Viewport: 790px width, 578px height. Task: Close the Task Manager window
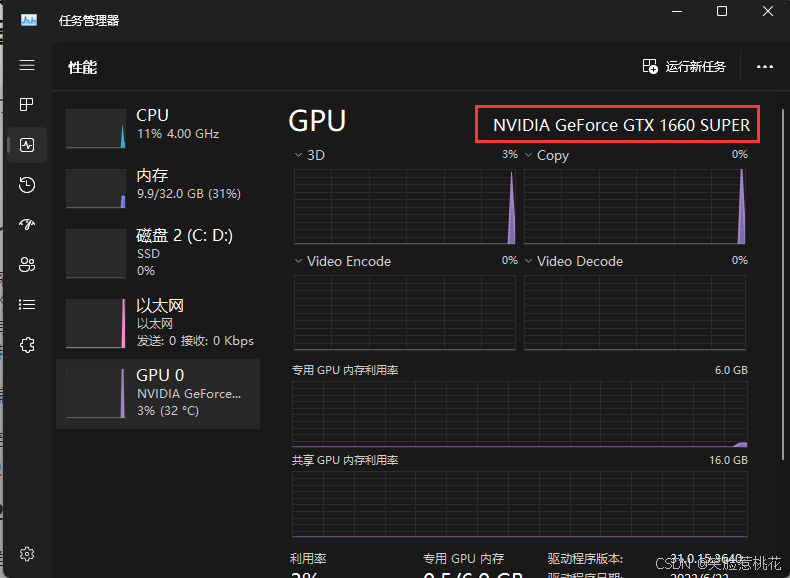pyautogui.click(x=767, y=11)
